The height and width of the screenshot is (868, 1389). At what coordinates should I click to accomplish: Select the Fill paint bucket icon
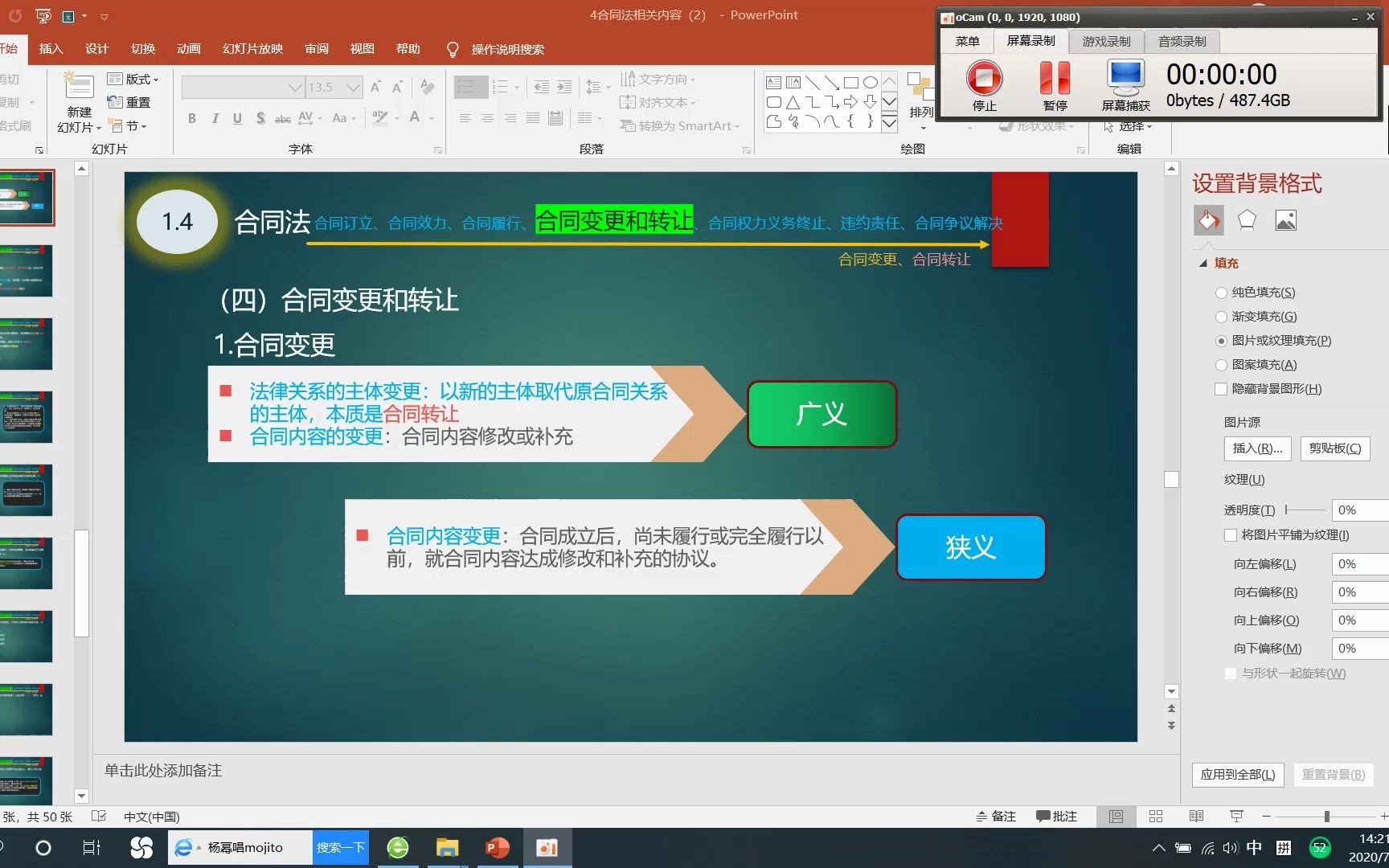click(1208, 220)
